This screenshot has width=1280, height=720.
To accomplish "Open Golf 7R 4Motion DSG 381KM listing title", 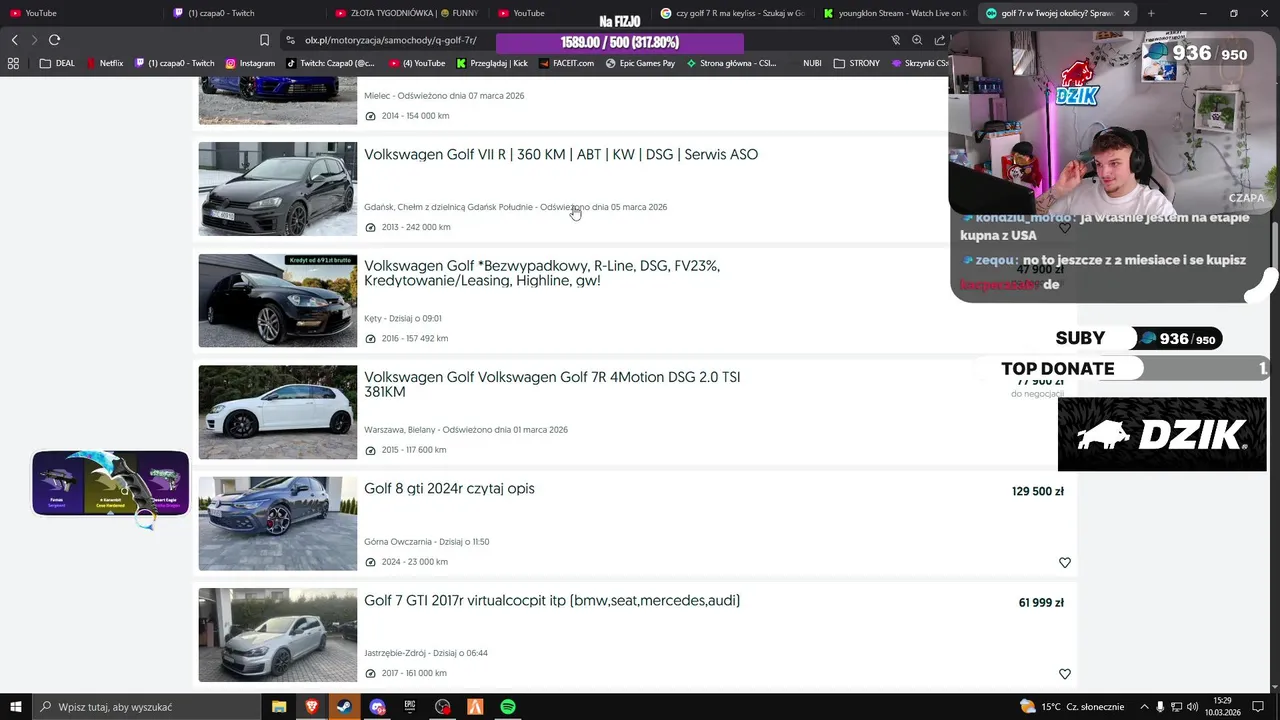I will coord(552,385).
